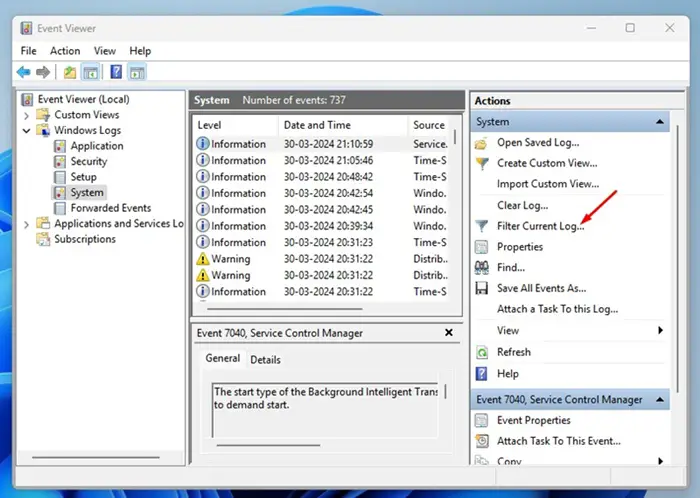Select event row at 30-03-2024 21:10:59
This screenshot has height=498, width=700.
[x=321, y=144]
